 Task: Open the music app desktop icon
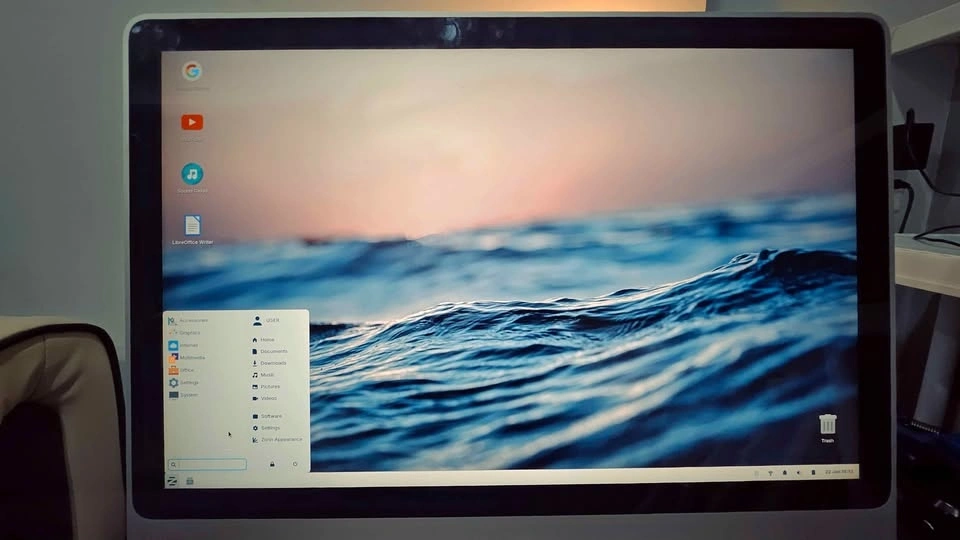tap(192, 174)
